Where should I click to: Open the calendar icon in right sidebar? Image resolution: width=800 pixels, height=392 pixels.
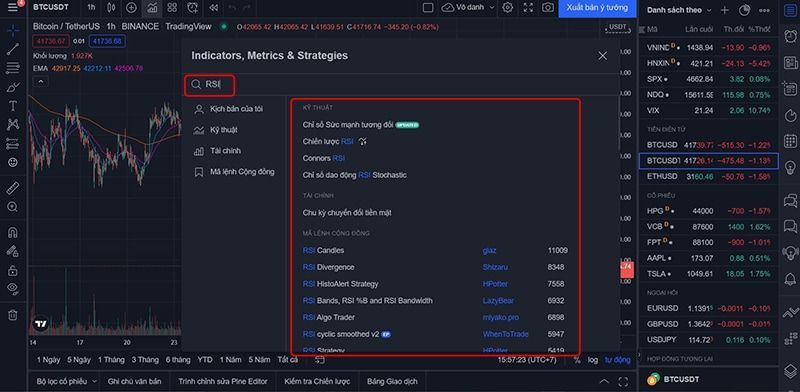(x=790, y=141)
